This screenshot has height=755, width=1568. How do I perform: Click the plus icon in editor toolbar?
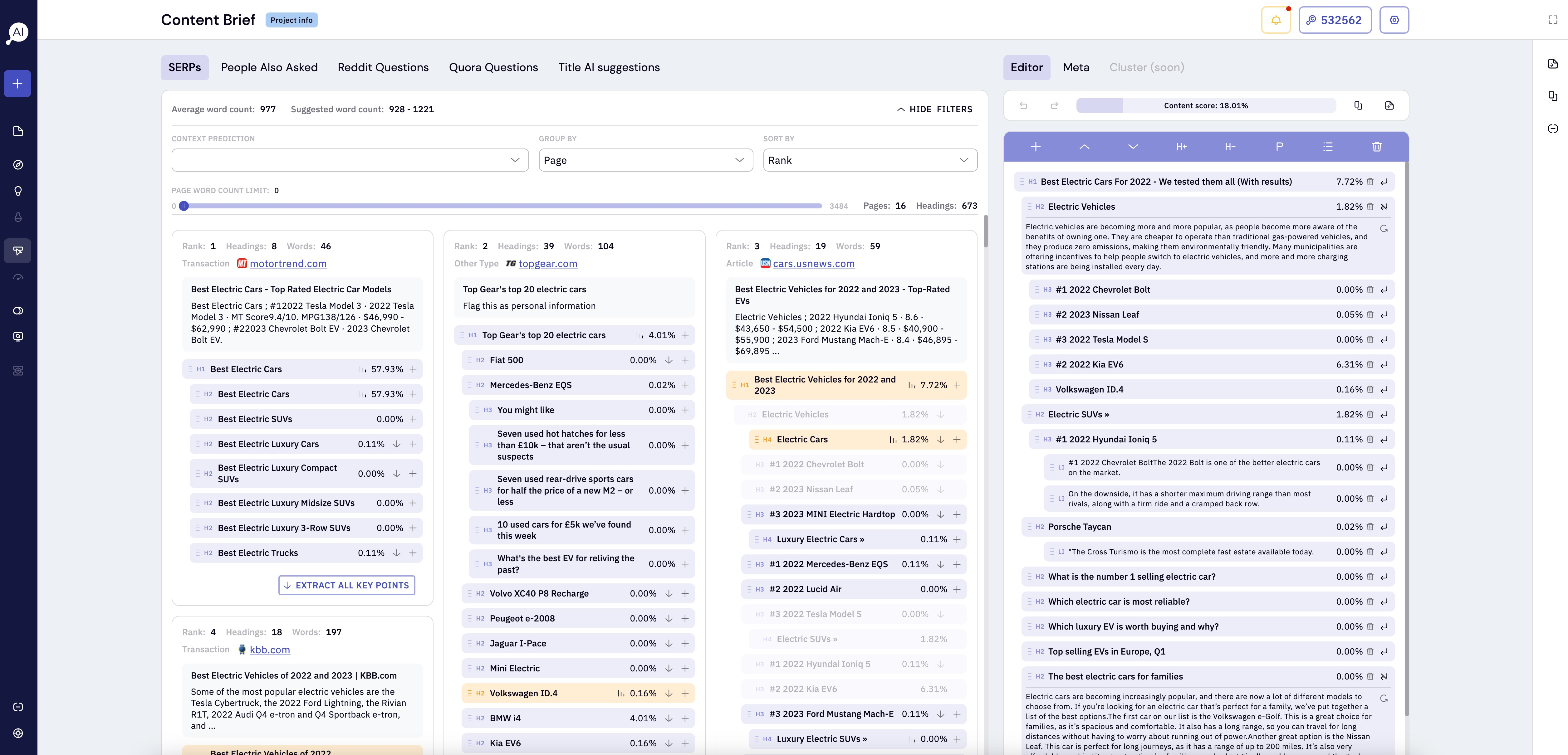pos(1035,147)
